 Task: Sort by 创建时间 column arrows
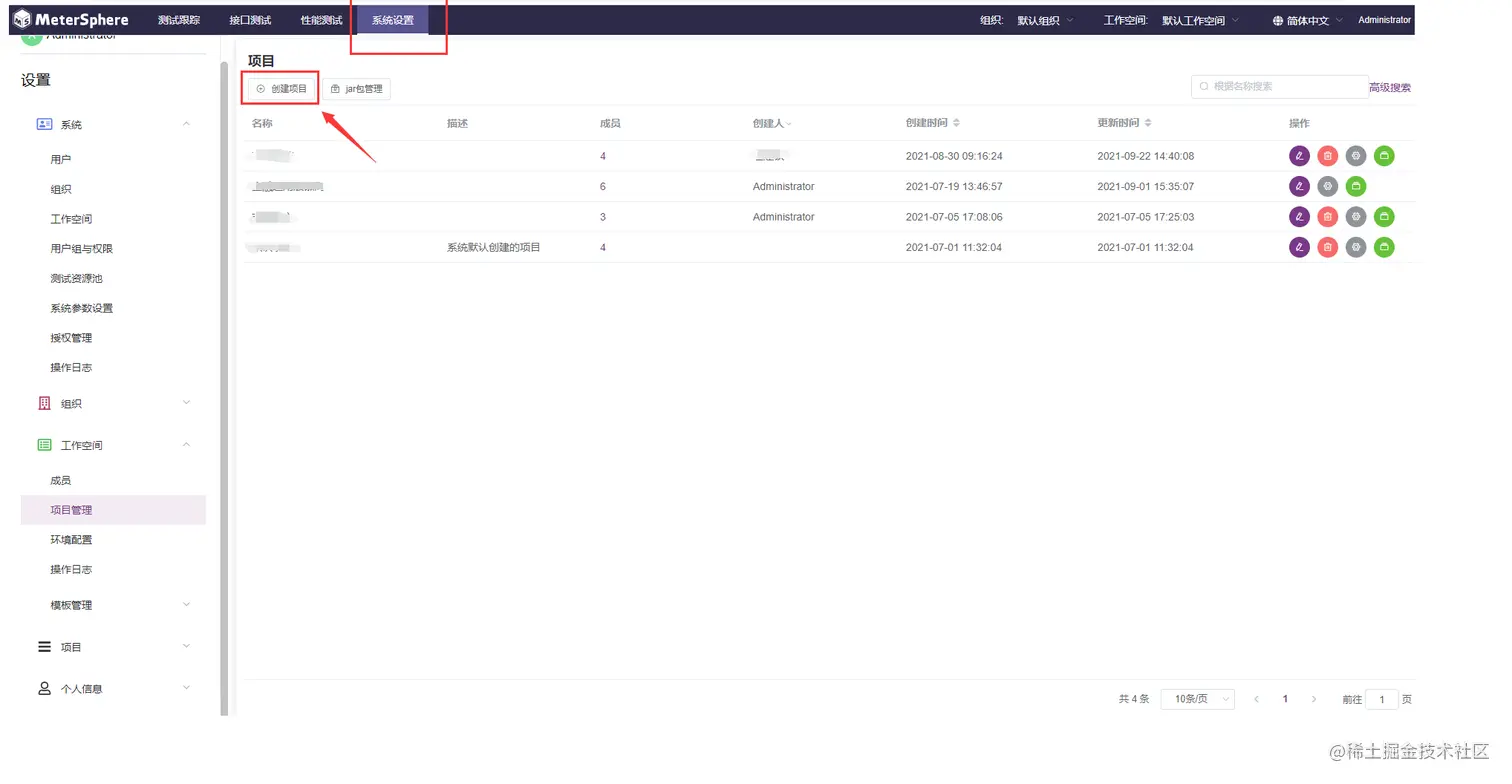click(x=956, y=123)
